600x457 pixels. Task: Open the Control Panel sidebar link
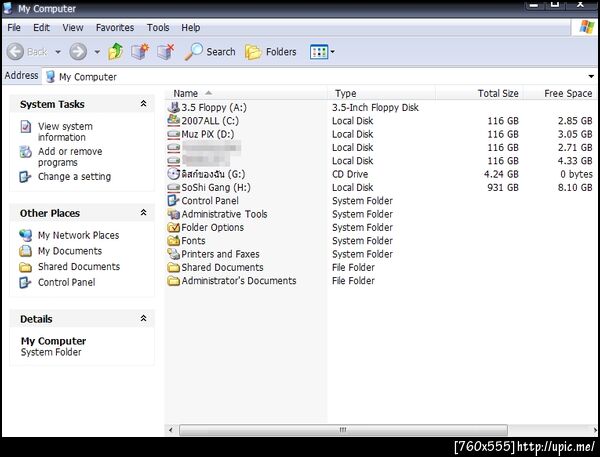coord(67,282)
